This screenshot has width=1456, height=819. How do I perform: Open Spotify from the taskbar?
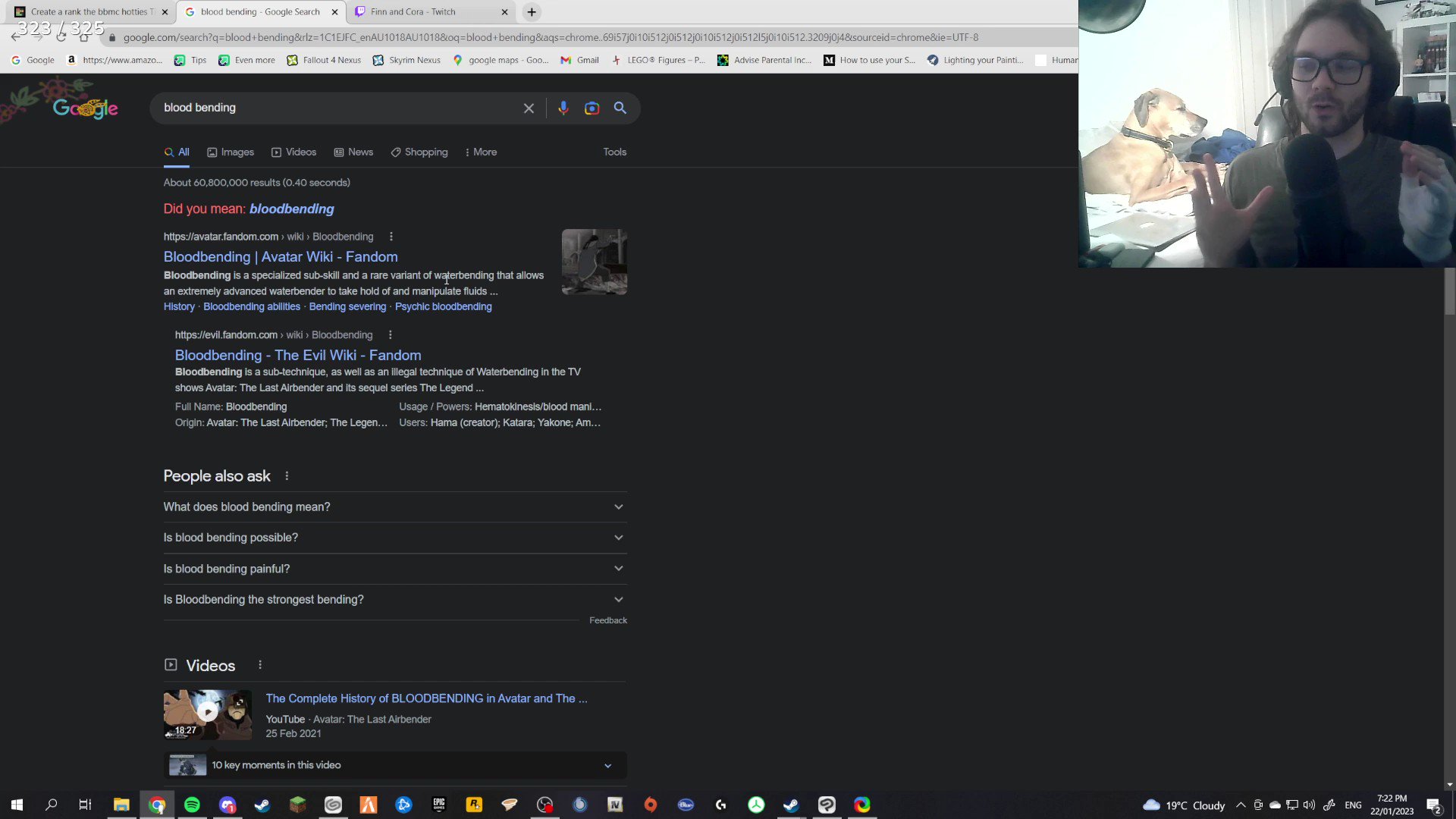192,805
